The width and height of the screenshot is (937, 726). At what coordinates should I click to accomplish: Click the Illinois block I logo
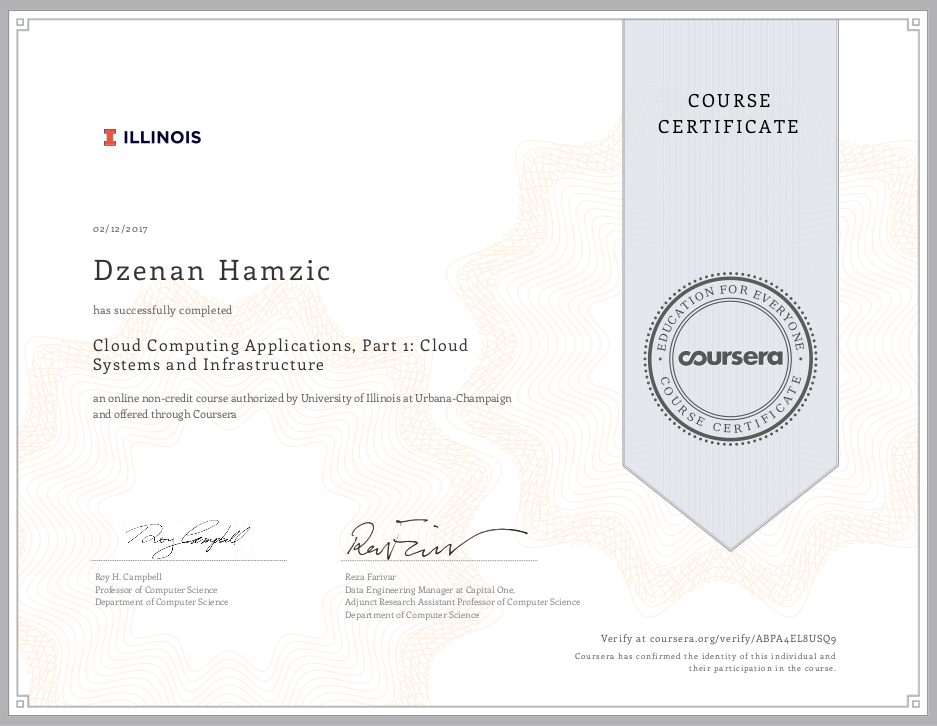pos(110,137)
